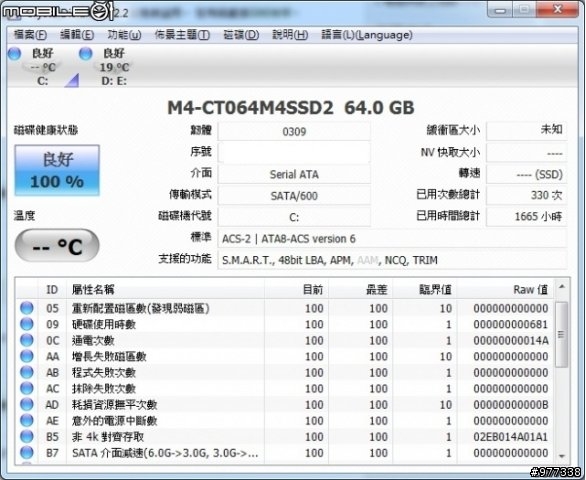Click the Raw 值 column header
This screenshot has width=586, height=480.
coord(505,289)
